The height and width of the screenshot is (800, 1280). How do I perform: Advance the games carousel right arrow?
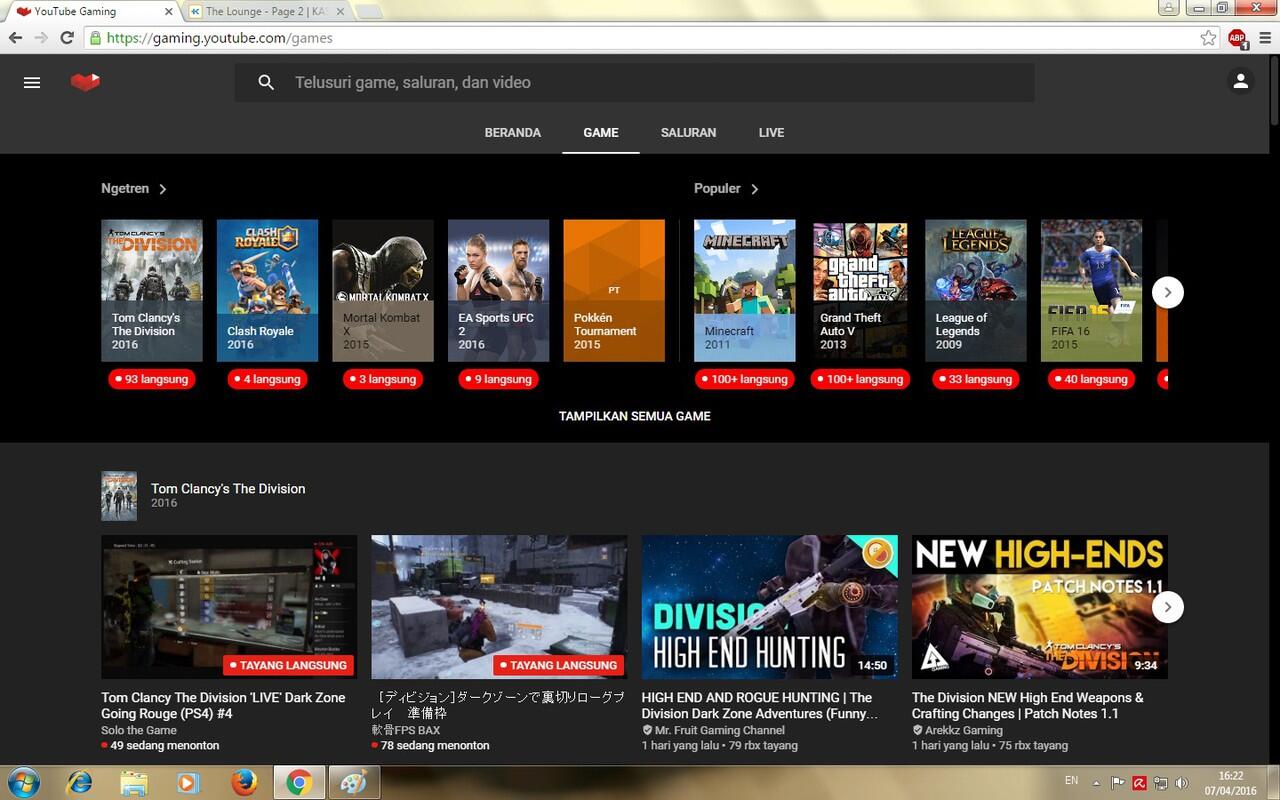[1167, 292]
